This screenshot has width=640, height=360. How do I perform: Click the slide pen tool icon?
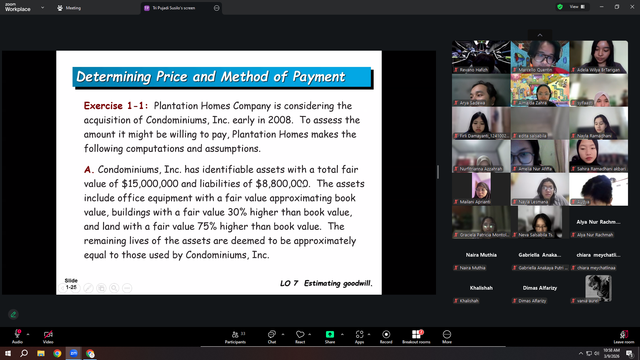coord(88,288)
